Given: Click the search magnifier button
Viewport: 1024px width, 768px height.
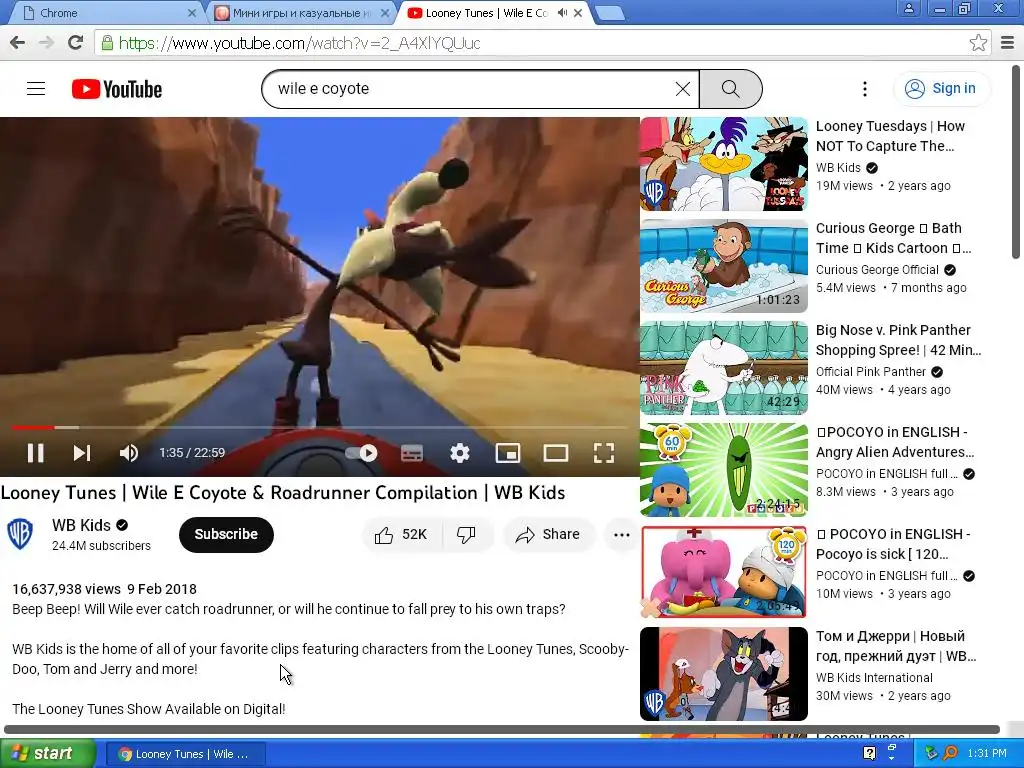Looking at the screenshot, I should pos(731,89).
